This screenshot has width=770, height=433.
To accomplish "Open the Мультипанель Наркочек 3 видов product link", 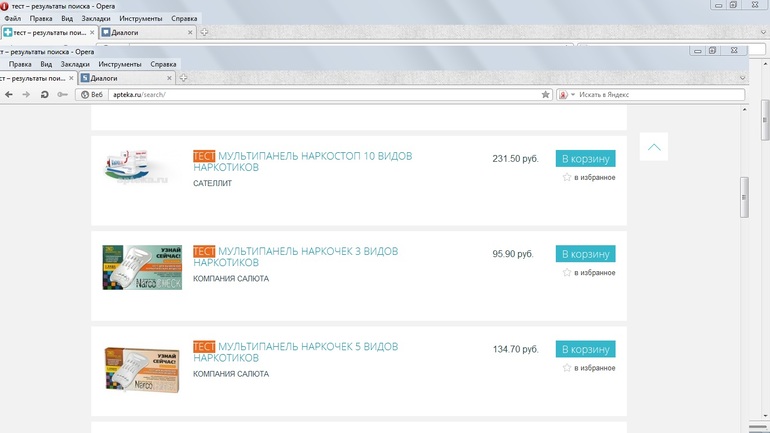I will coord(296,256).
